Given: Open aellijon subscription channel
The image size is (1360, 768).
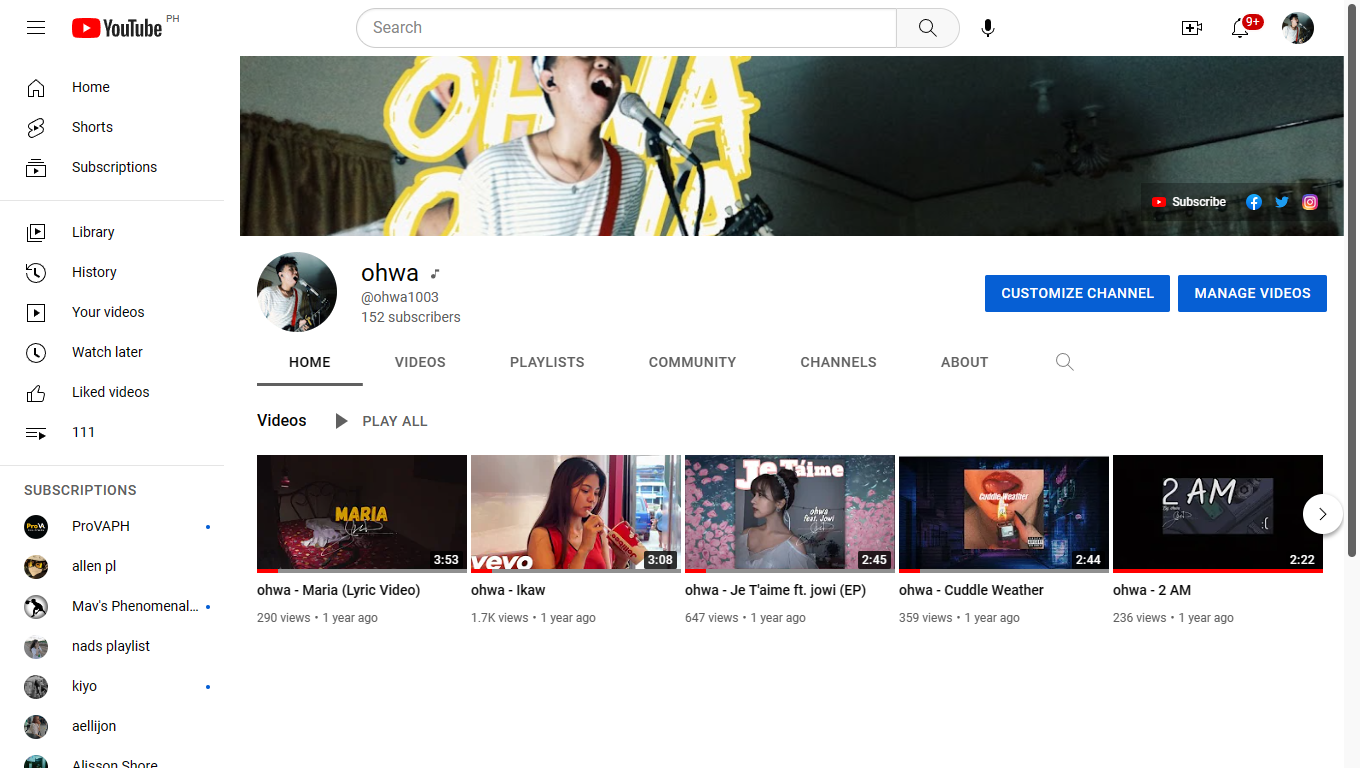Looking at the screenshot, I should pos(112,726).
